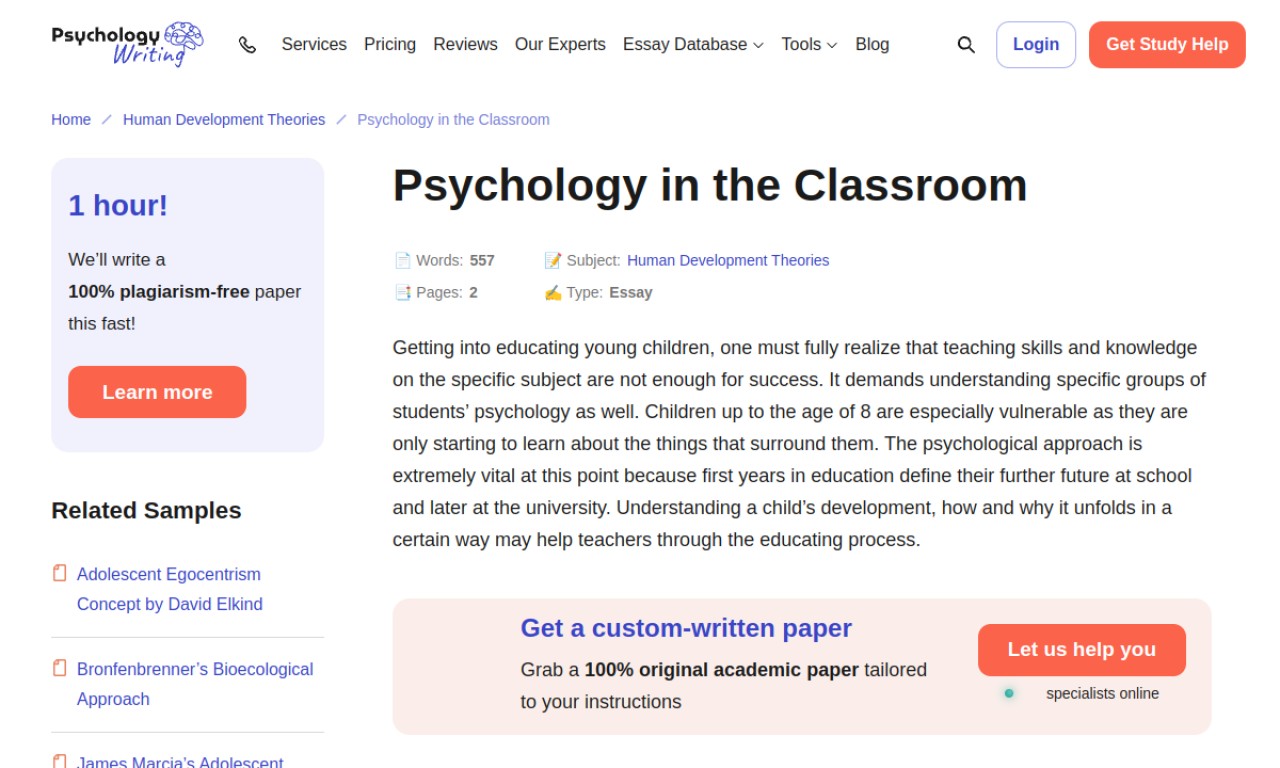Click document icon beside Adolescent Egocentrism
Image resolution: width=1280 pixels, height=768 pixels.
60,573
